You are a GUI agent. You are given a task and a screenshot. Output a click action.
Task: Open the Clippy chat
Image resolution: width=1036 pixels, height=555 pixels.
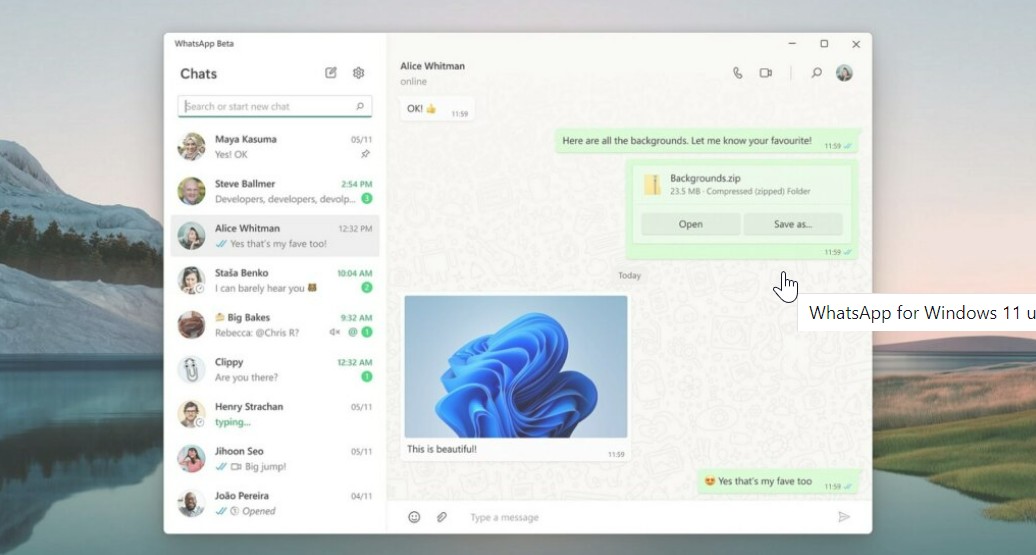pos(275,369)
